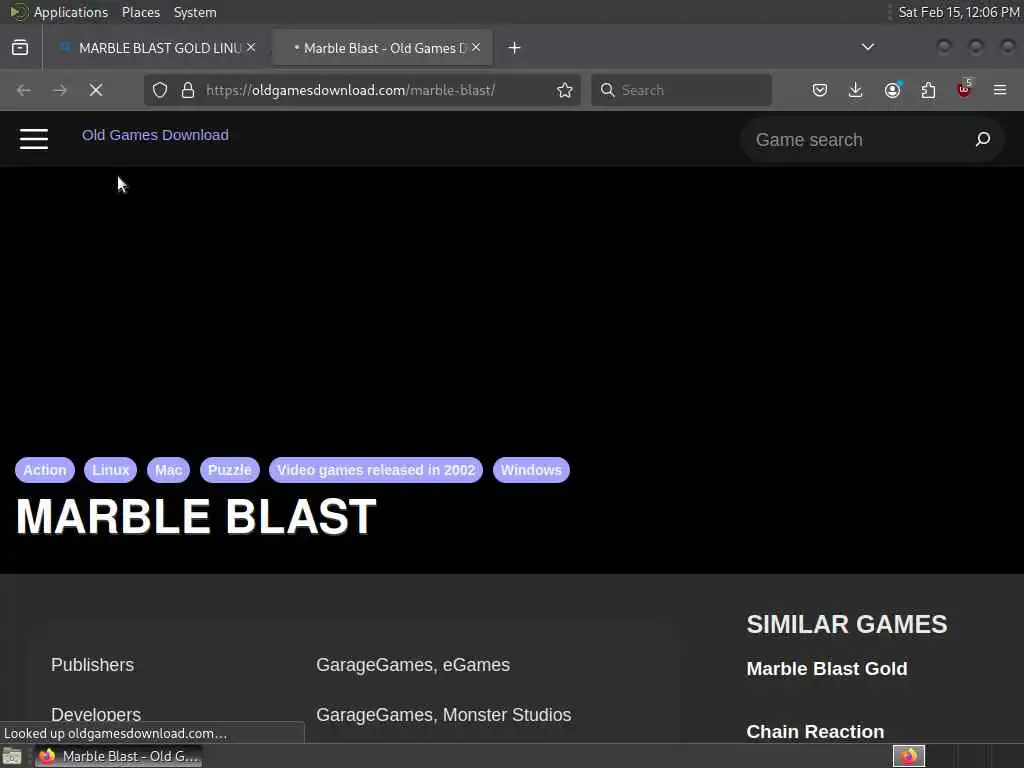This screenshot has height=768, width=1024.
Task: Click the Developers label
Action: [96, 714]
